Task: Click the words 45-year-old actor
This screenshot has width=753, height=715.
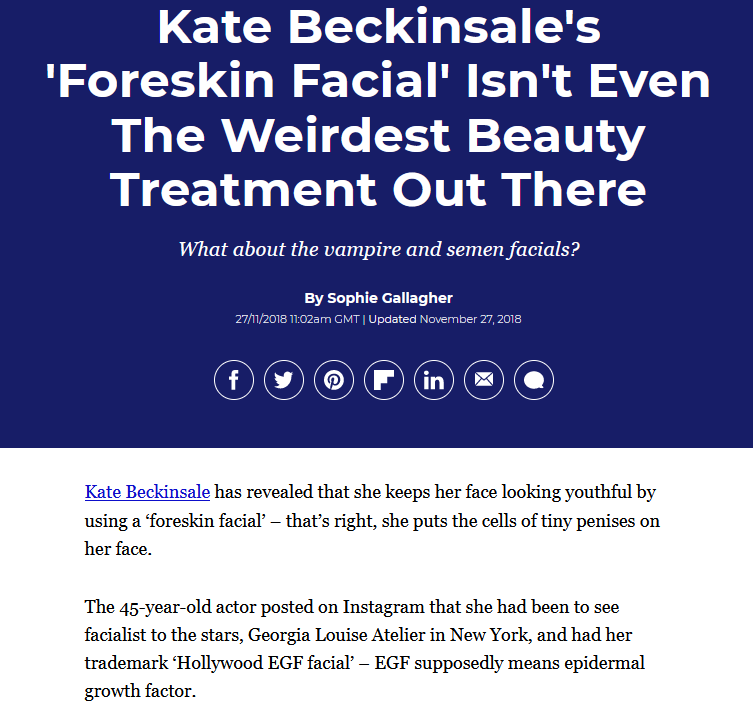Action: (x=187, y=607)
